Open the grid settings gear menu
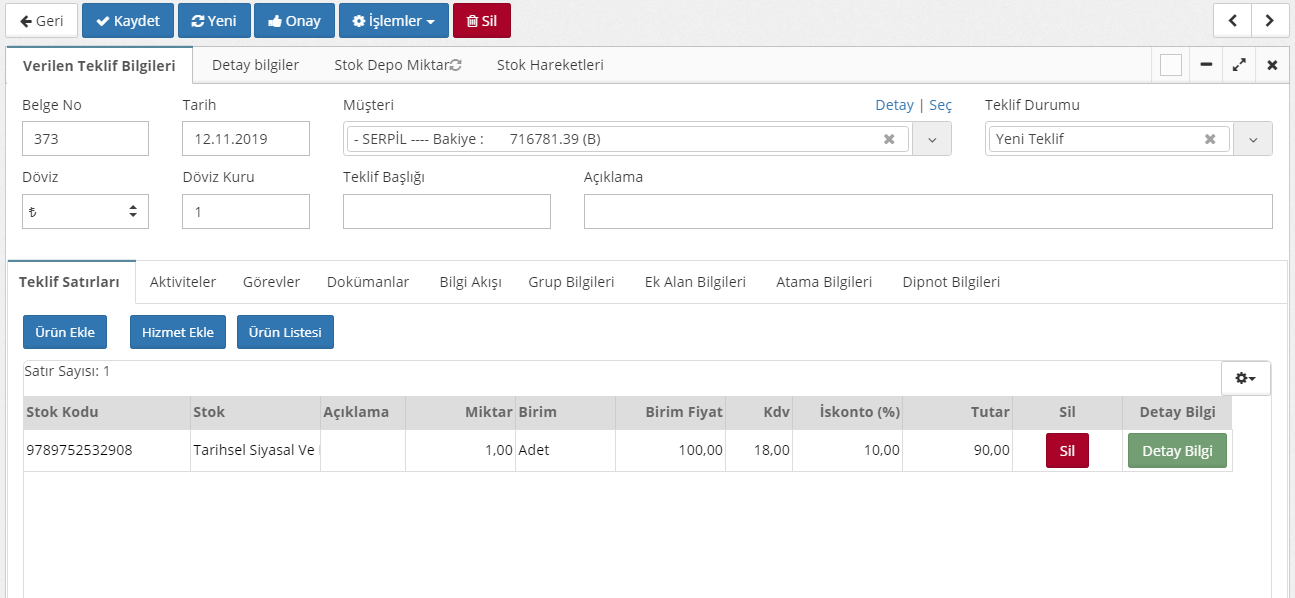This screenshot has height=598, width=1295. (x=1245, y=378)
